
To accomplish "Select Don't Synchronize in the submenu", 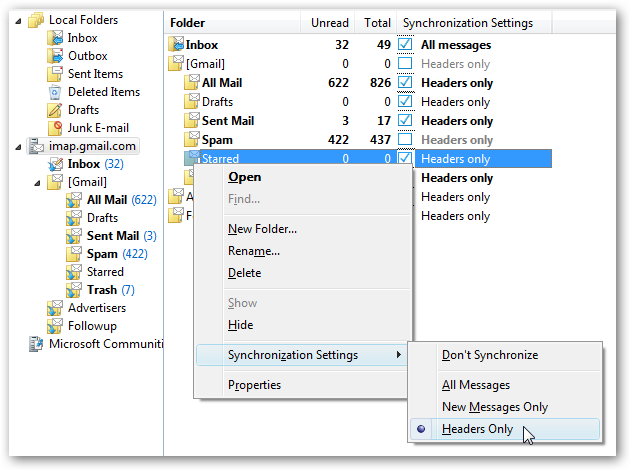I will point(490,355).
